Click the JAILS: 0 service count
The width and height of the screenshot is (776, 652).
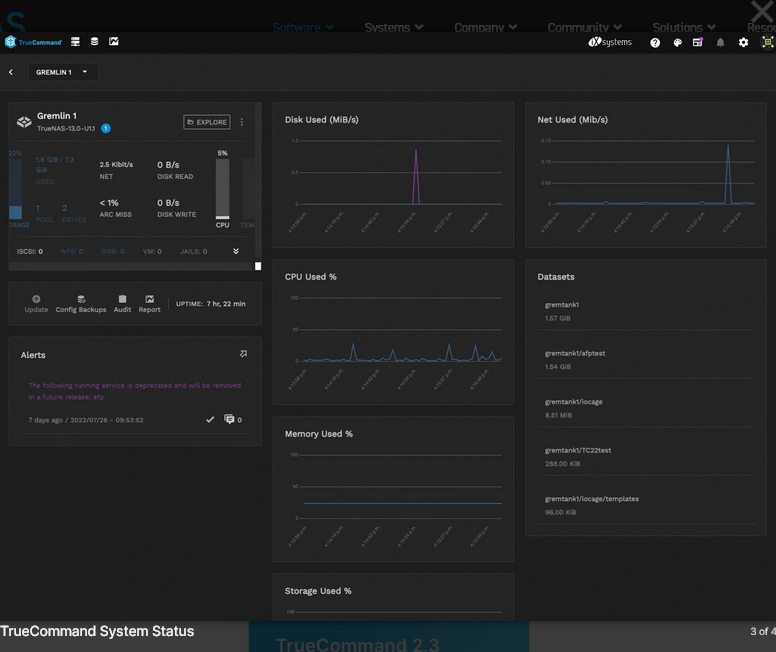pyautogui.click(x=194, y=251)
